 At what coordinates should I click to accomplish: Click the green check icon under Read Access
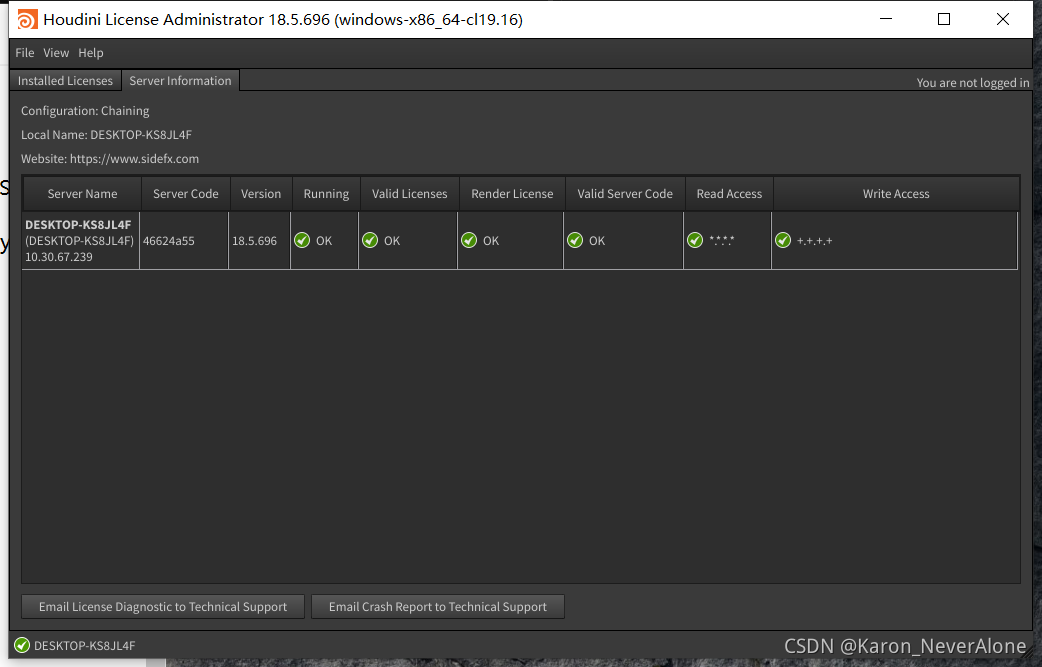[695, 240]
